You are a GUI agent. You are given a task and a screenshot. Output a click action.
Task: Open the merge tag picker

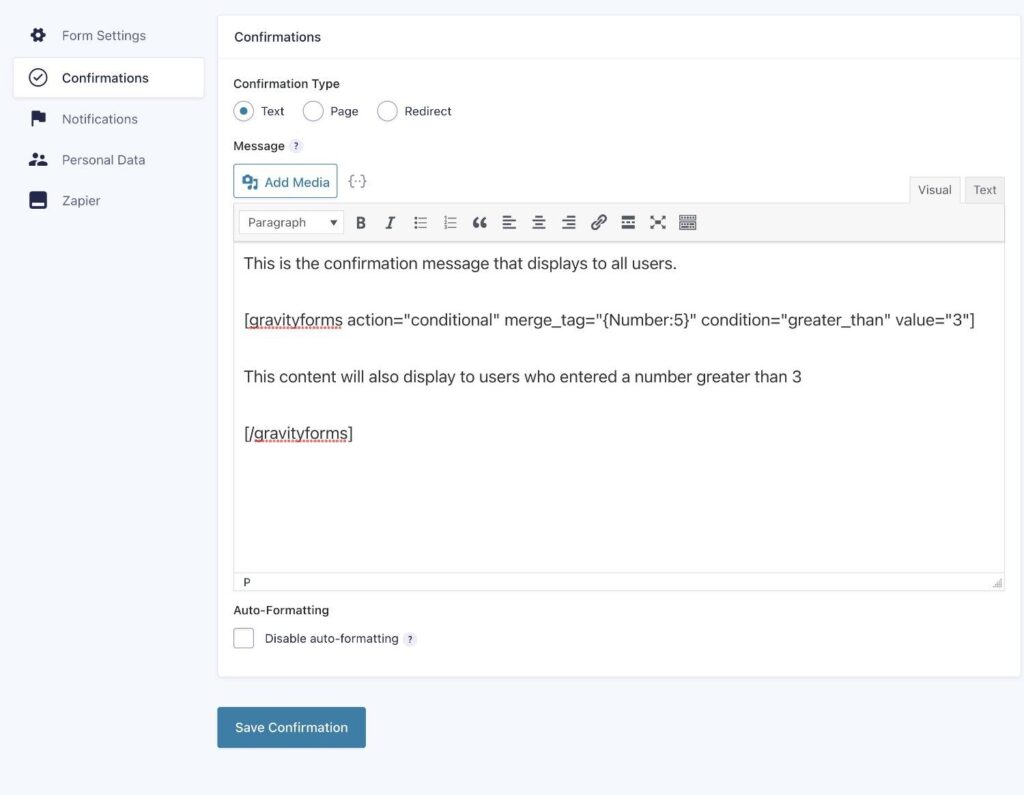(x=357, y=181)
